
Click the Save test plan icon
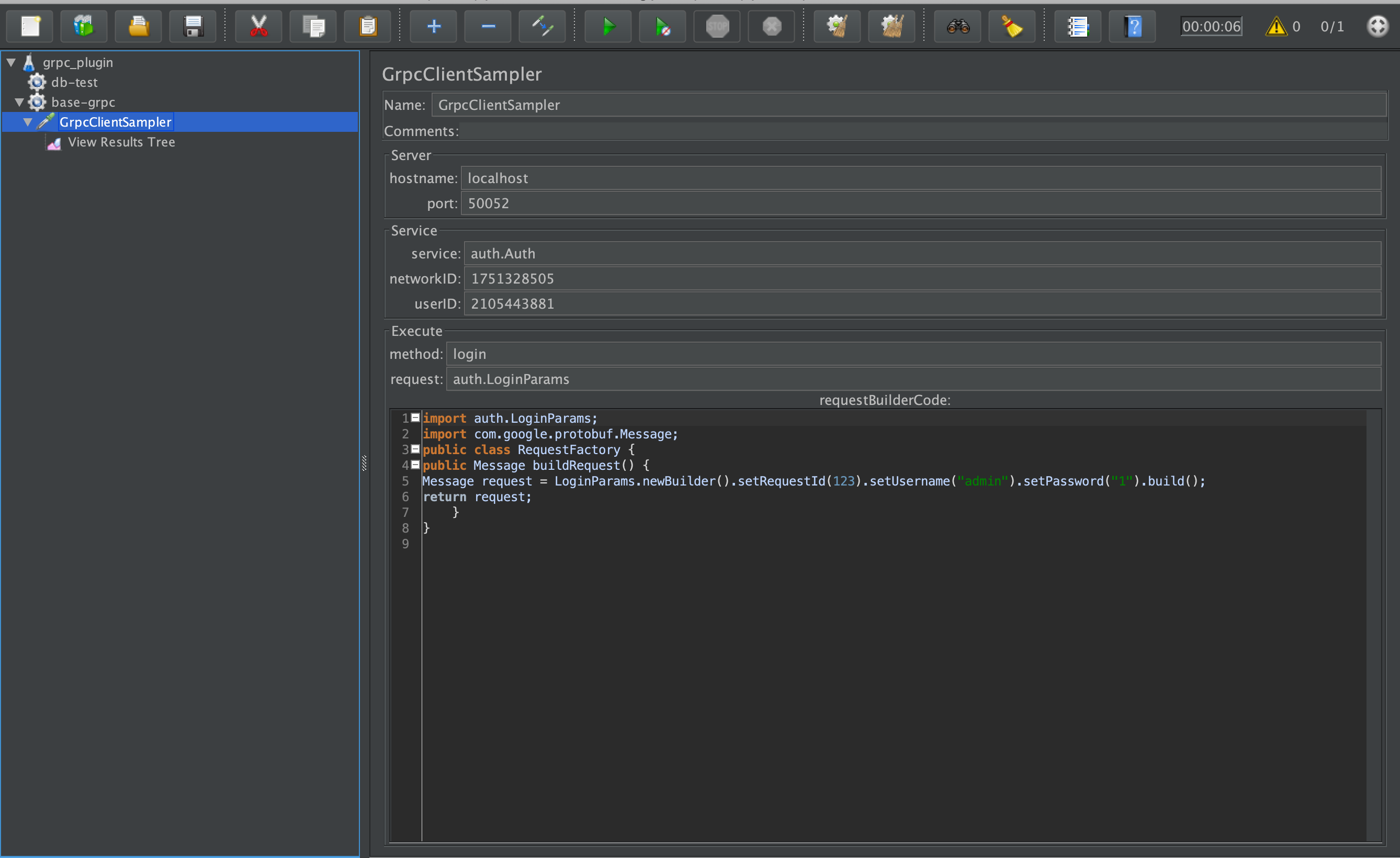[x=193, y=26]
